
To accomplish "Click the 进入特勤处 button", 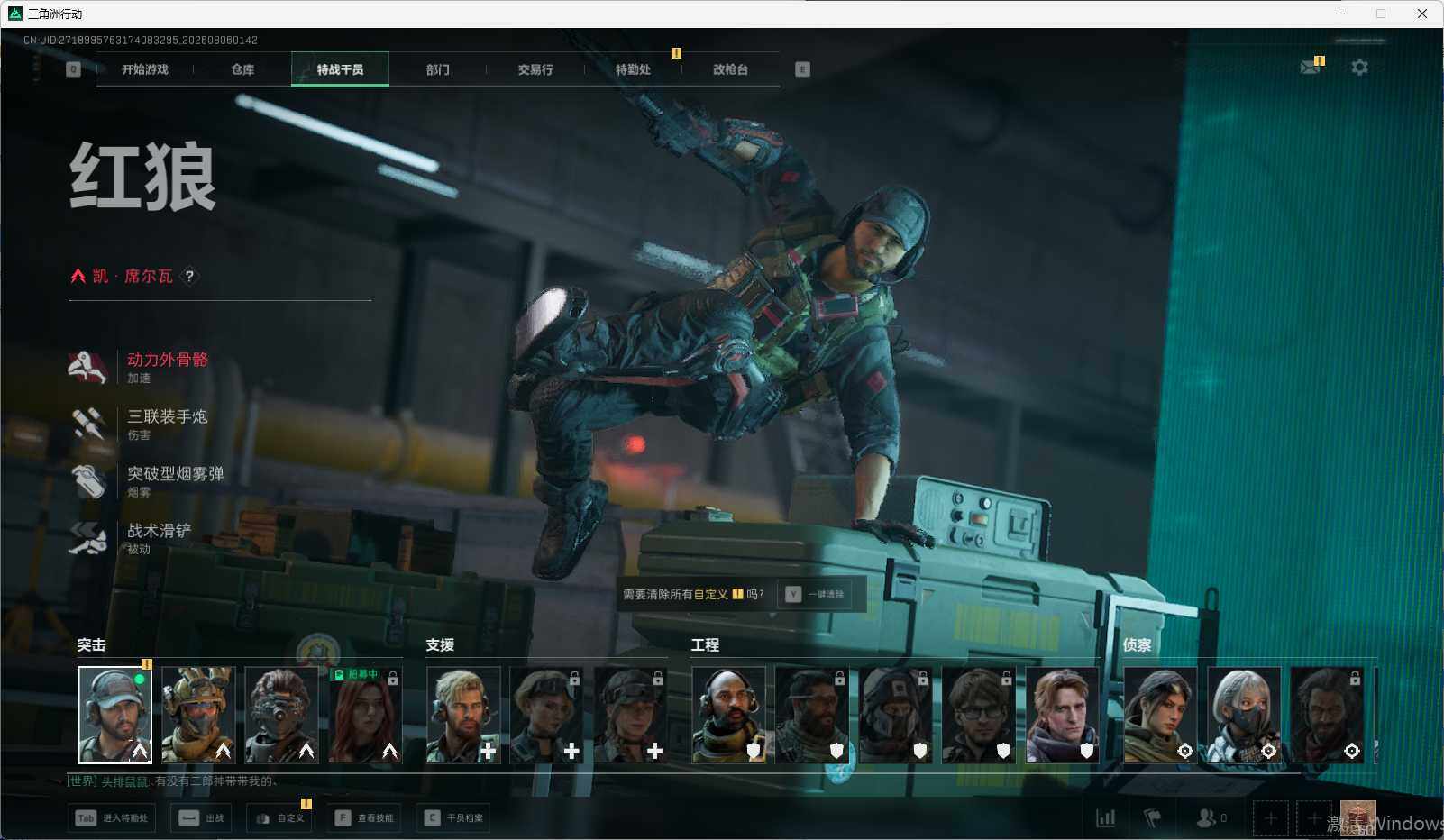I will click(x=112, y=818).
